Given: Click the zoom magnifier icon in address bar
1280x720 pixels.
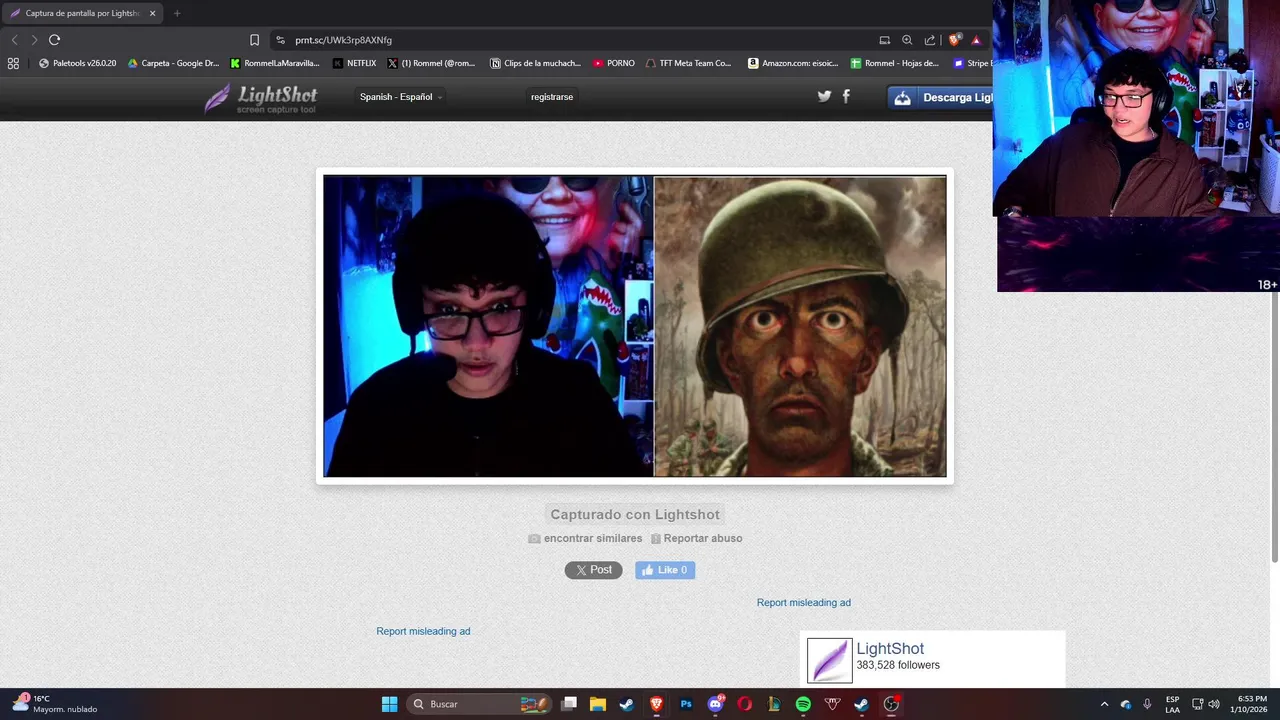Looking at the screenshot, I should [907, 40].
